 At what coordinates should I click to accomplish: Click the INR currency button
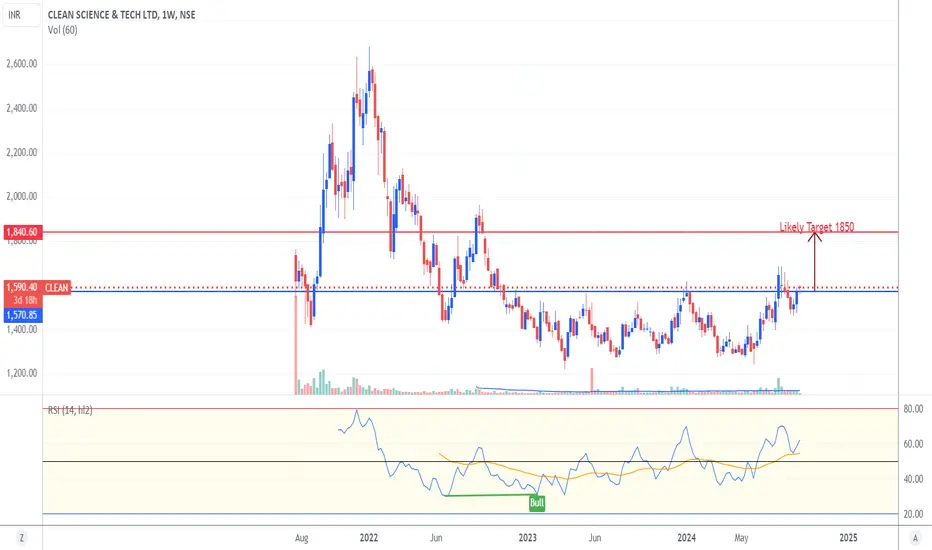(21, 15)
